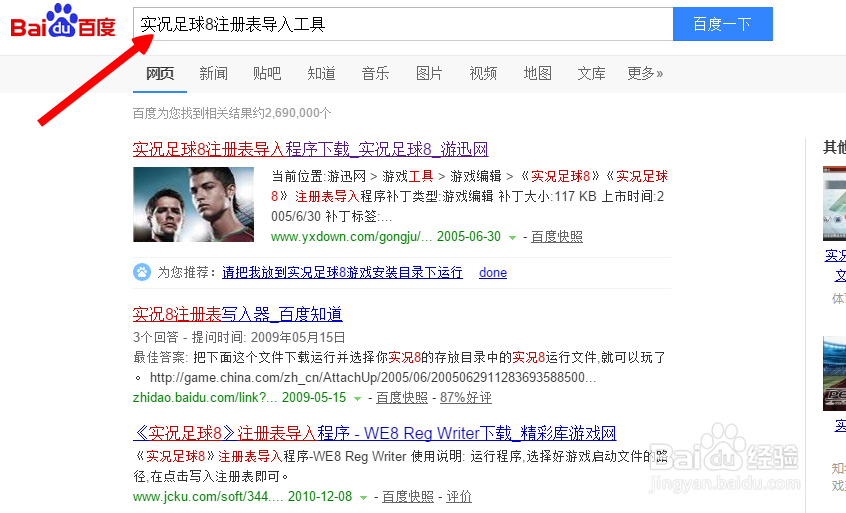Click the paw icon beside 为您推荐

pyautogui.click(x=142, y=272)
